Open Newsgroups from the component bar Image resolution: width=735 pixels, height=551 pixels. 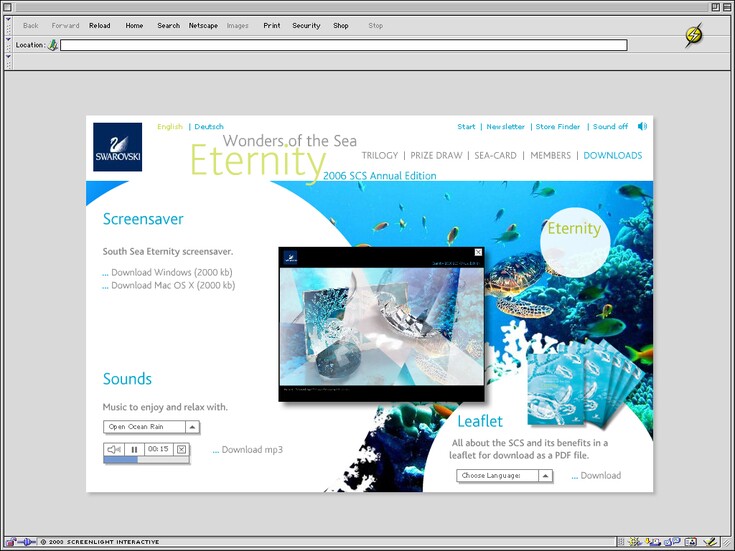672,542
